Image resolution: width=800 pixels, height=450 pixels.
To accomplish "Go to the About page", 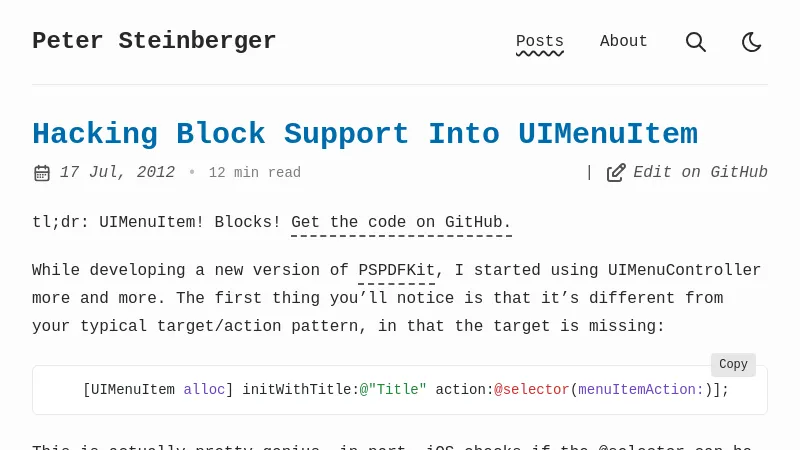I will [624, 42].
